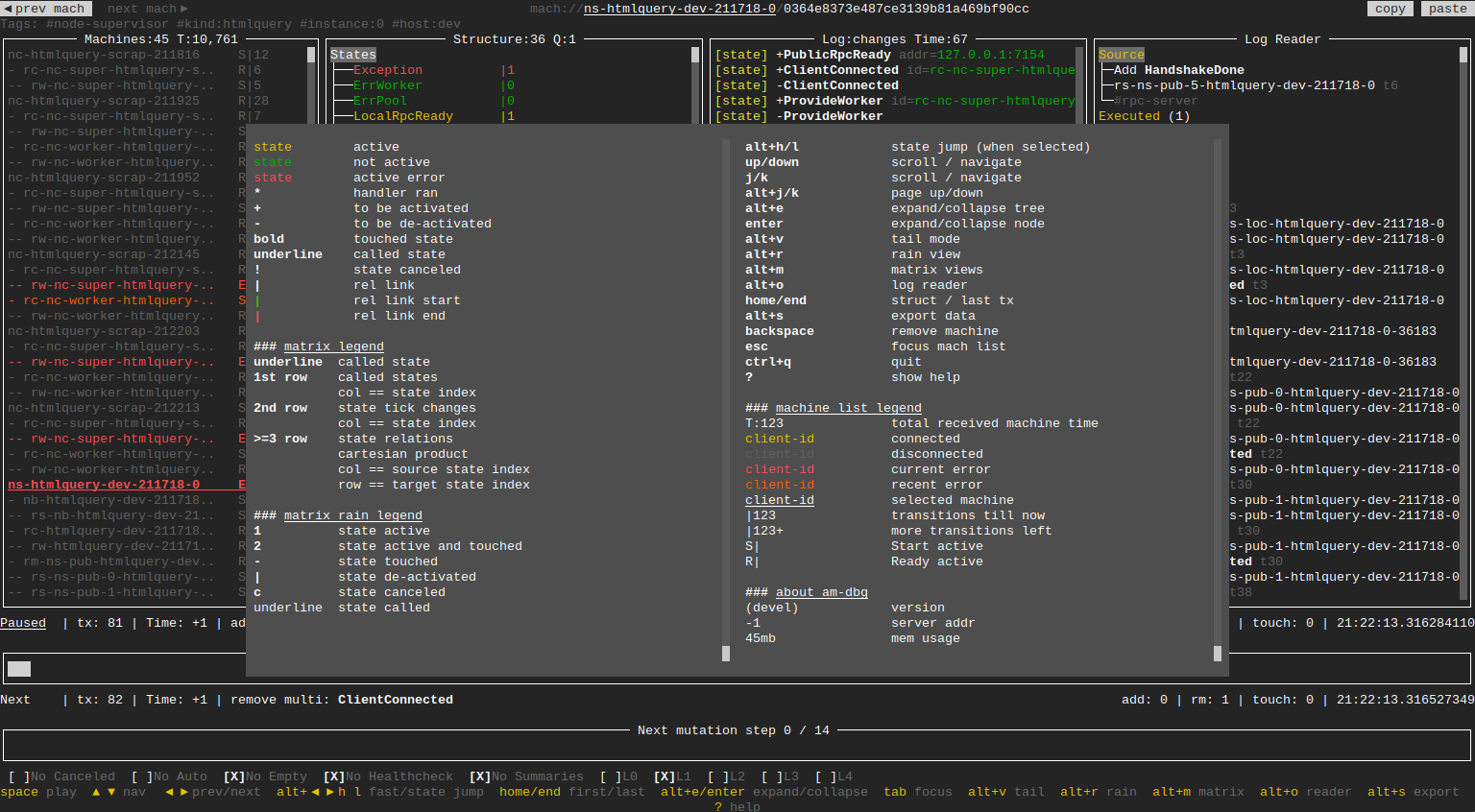
Task: Open the ns-htmlquery-dev-211718-0 machine address link
Action: click(680, 9)
